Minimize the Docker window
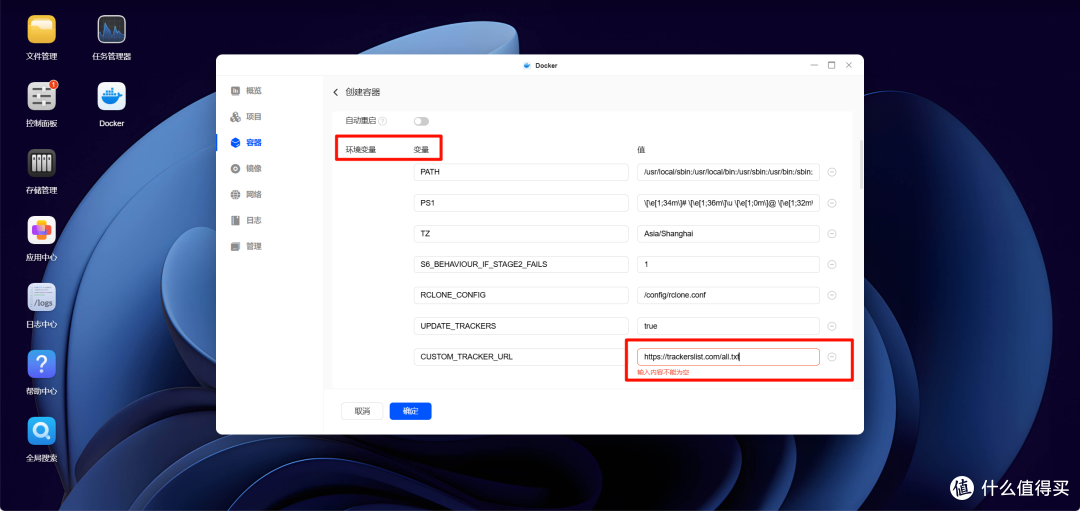The height and width of the screenshot is (511, 1080). pos(814,65)
